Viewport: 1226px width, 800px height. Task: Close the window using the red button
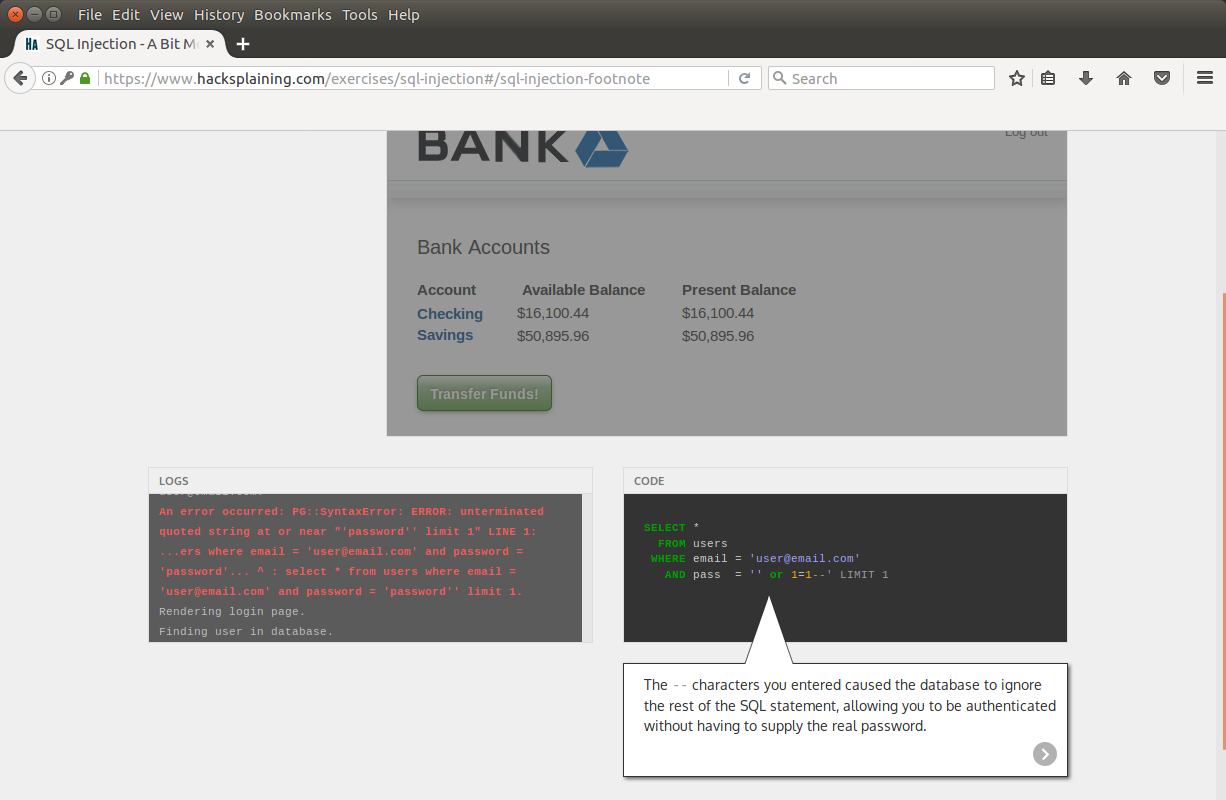pos(15,14)
